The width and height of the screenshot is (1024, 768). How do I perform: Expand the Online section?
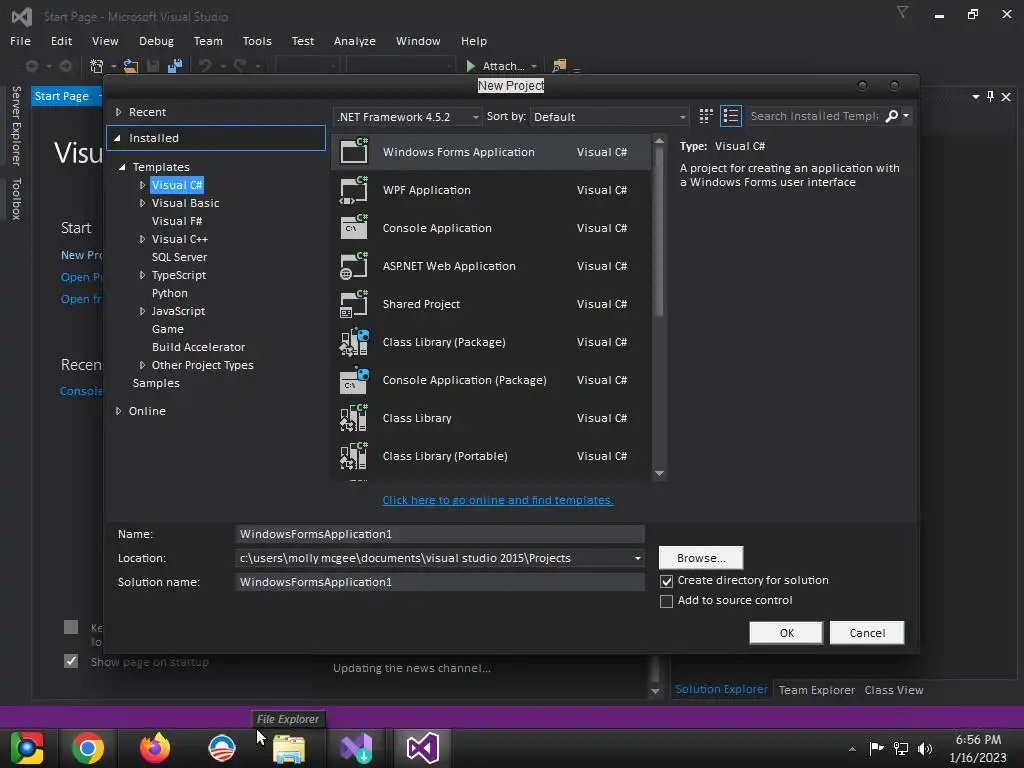pyautogui.click(x=118, y=411)
